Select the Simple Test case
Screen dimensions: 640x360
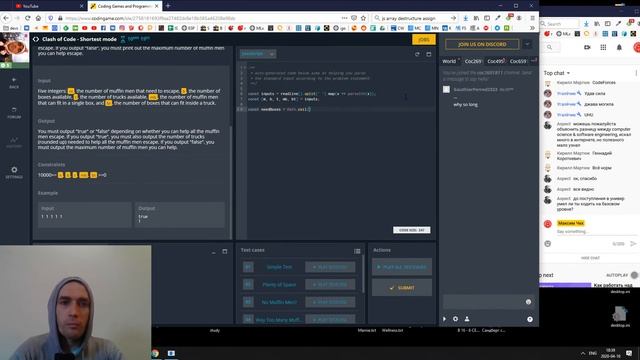[x=279, y=267]
